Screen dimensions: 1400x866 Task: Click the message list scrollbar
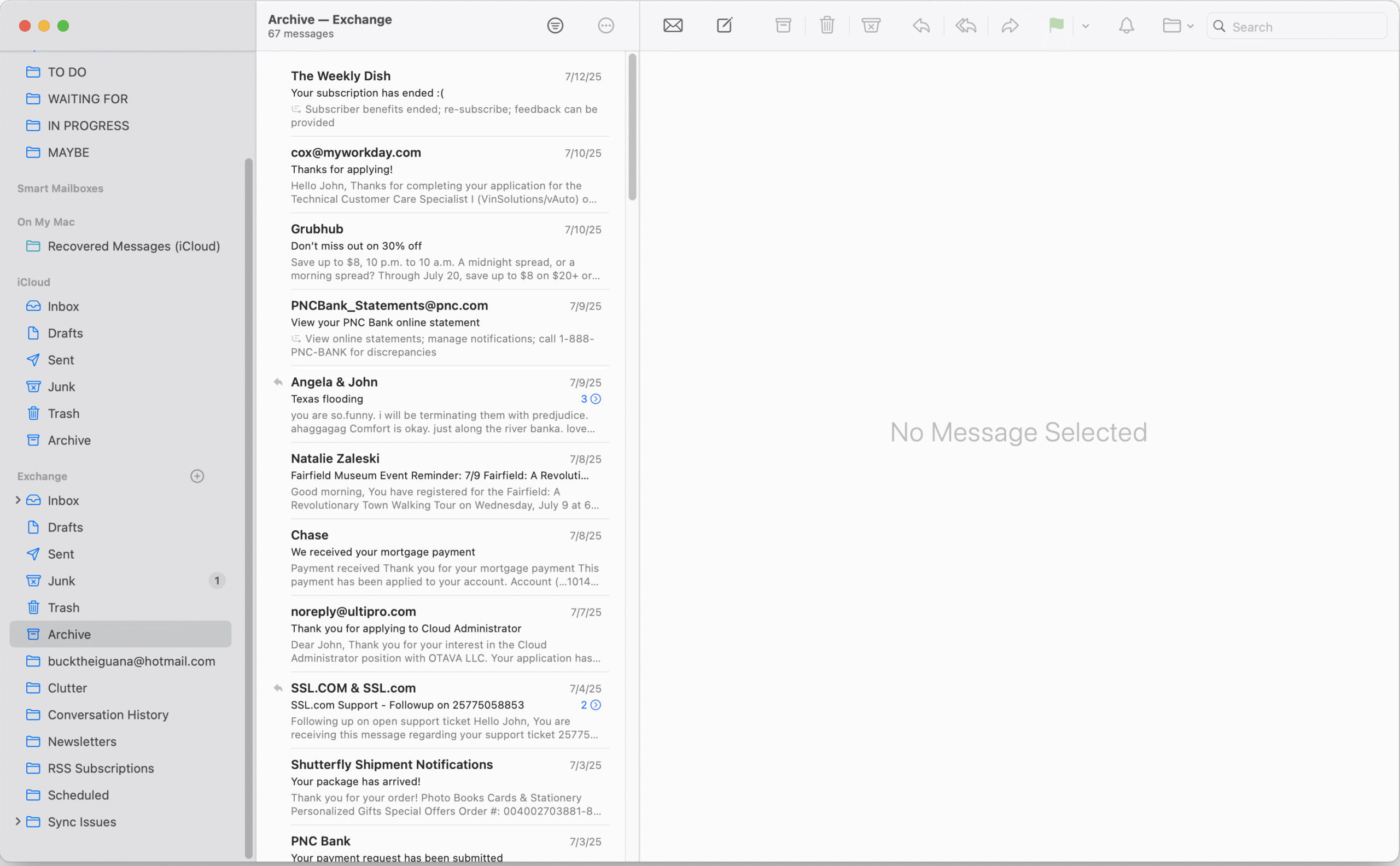point(632,127)
